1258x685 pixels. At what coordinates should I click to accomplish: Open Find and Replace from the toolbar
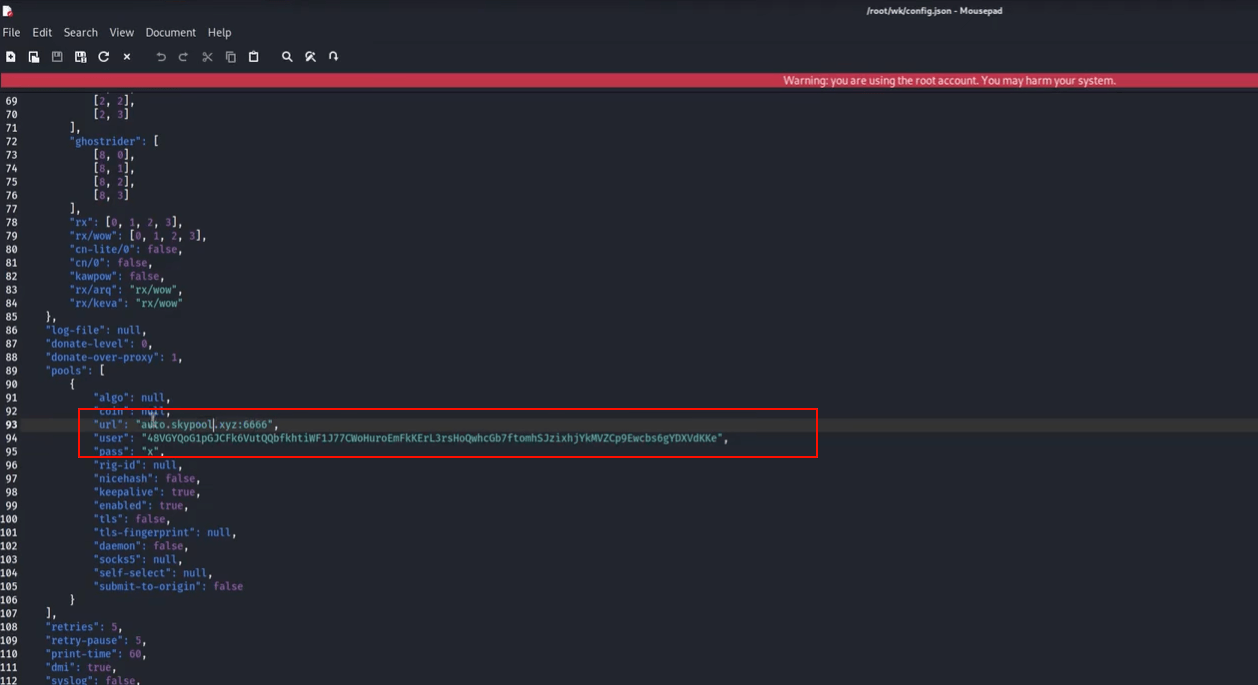pos(310,57)
